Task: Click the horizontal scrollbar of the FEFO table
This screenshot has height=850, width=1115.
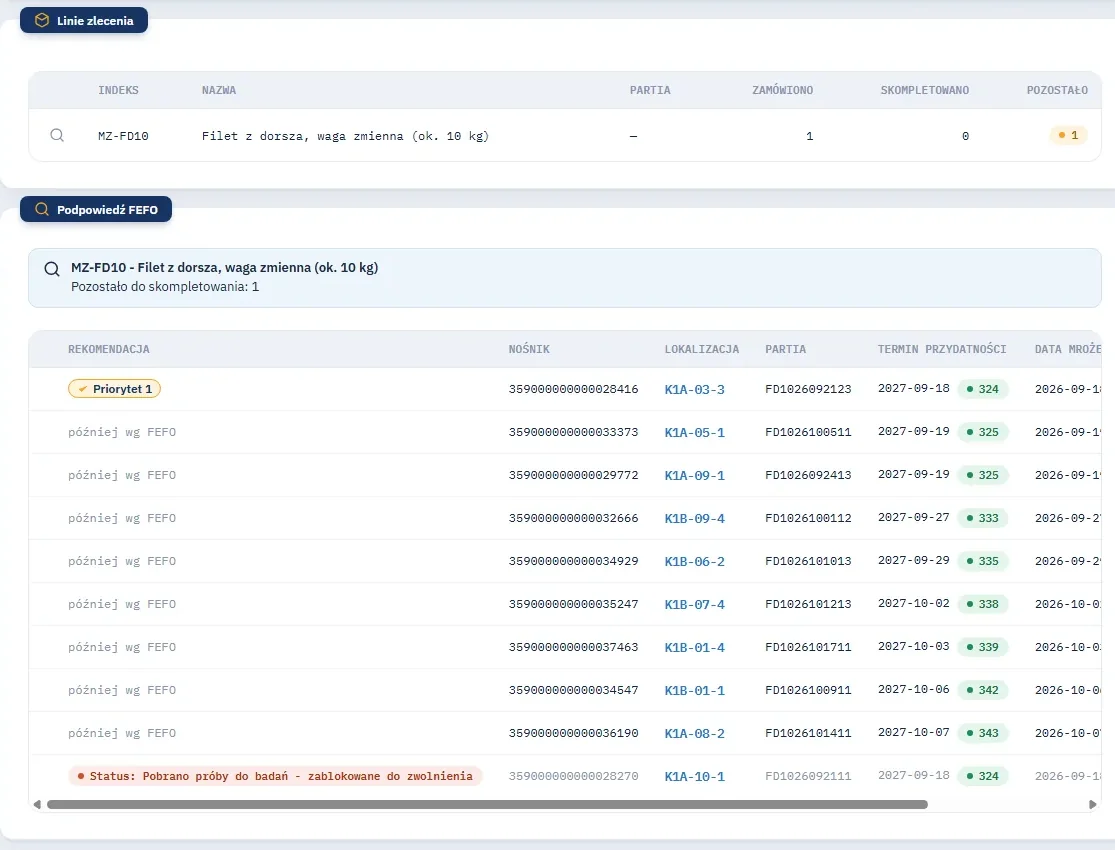Action: pos(487,804)
